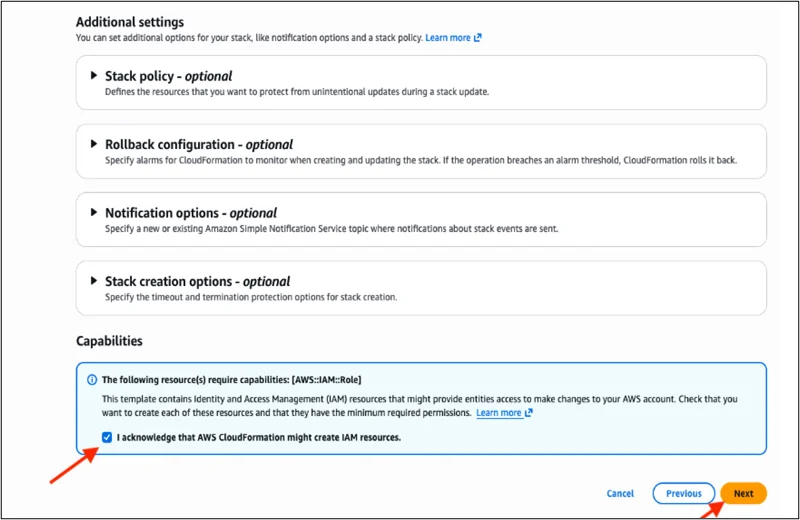
Task: Proceed with the orange Next button
Action: point(743,493)
